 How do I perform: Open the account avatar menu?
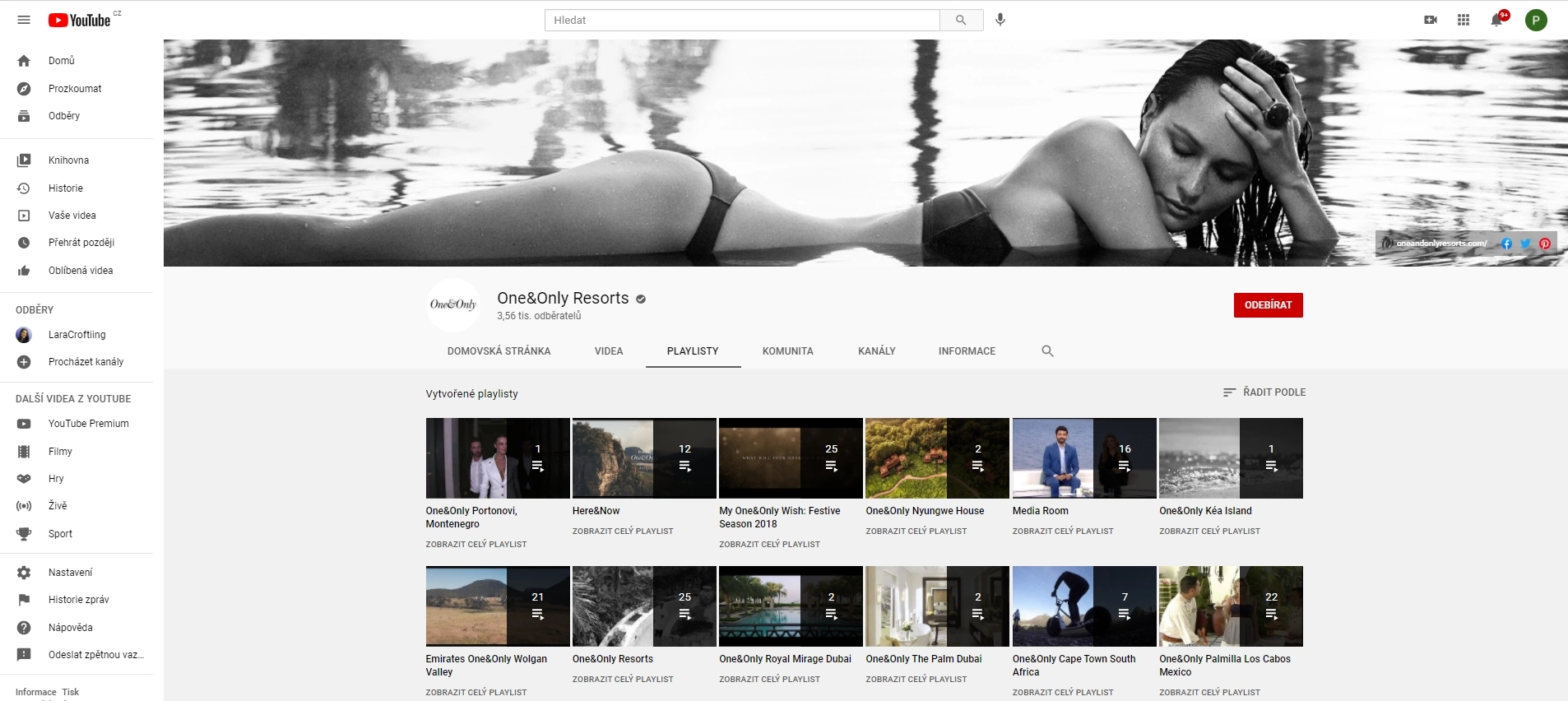[1536, 20]
